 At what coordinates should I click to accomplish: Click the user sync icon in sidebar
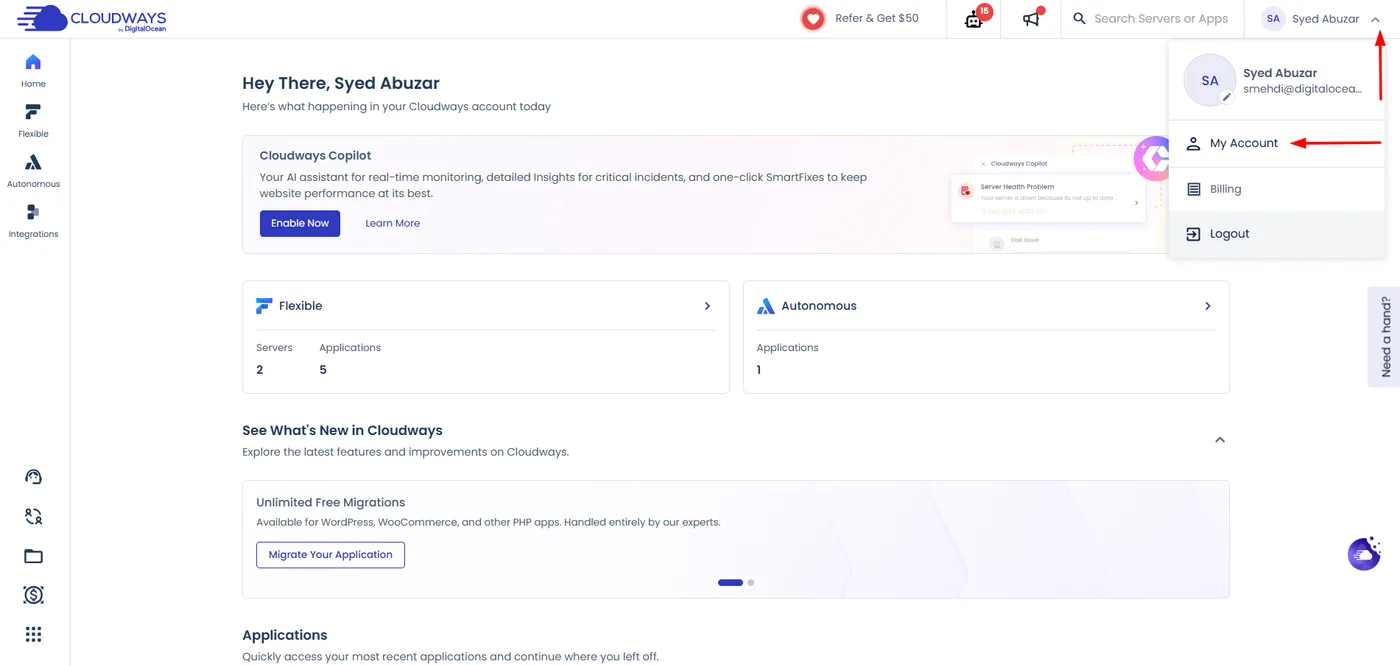click(33, 517)
